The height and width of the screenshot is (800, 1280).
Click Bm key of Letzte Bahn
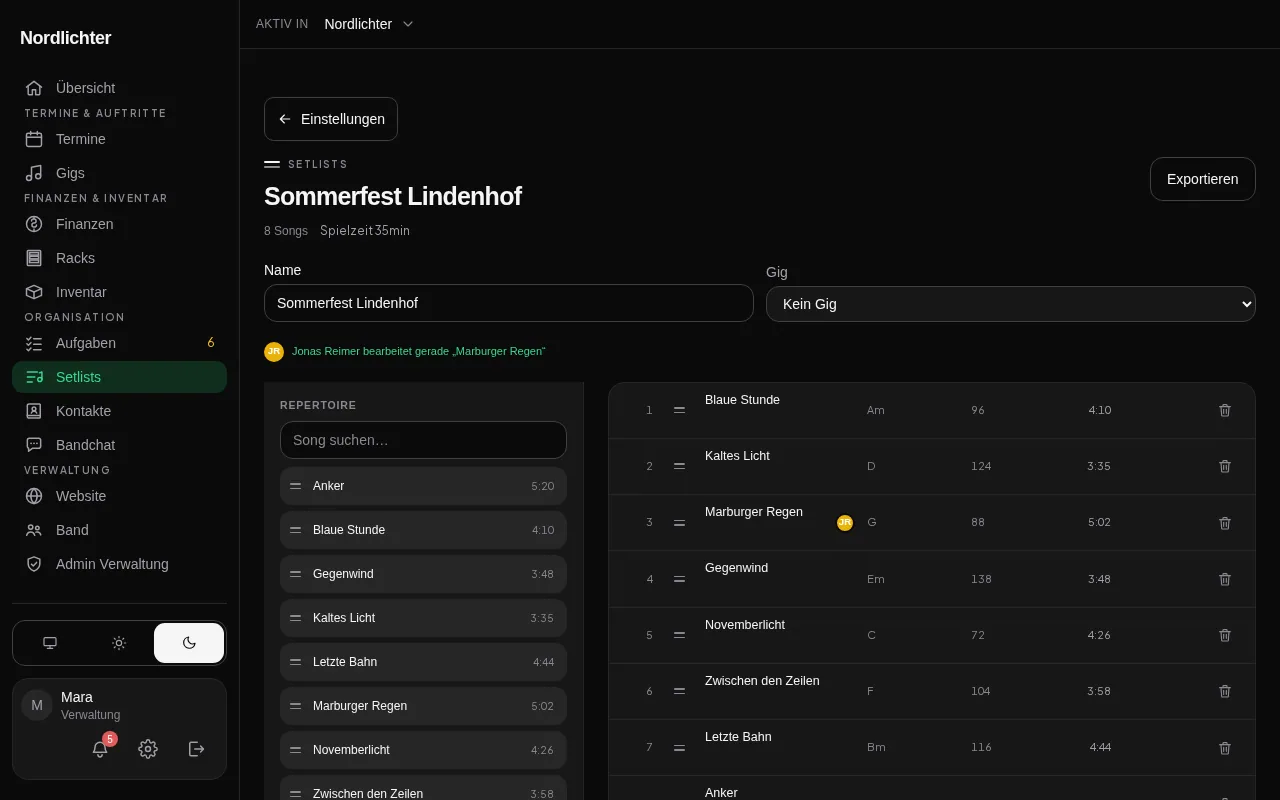tap(876, 748)
